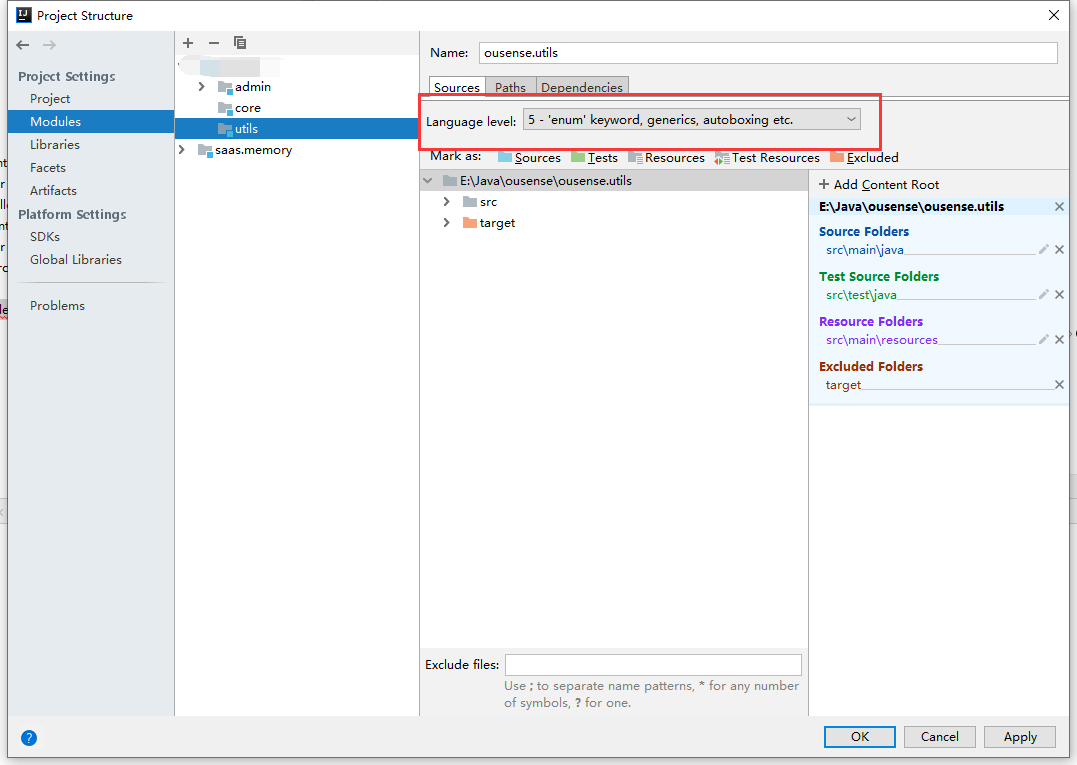Click inside the Exclude files field
This screenshot has height=765, width=1077.
coord(653,664)
